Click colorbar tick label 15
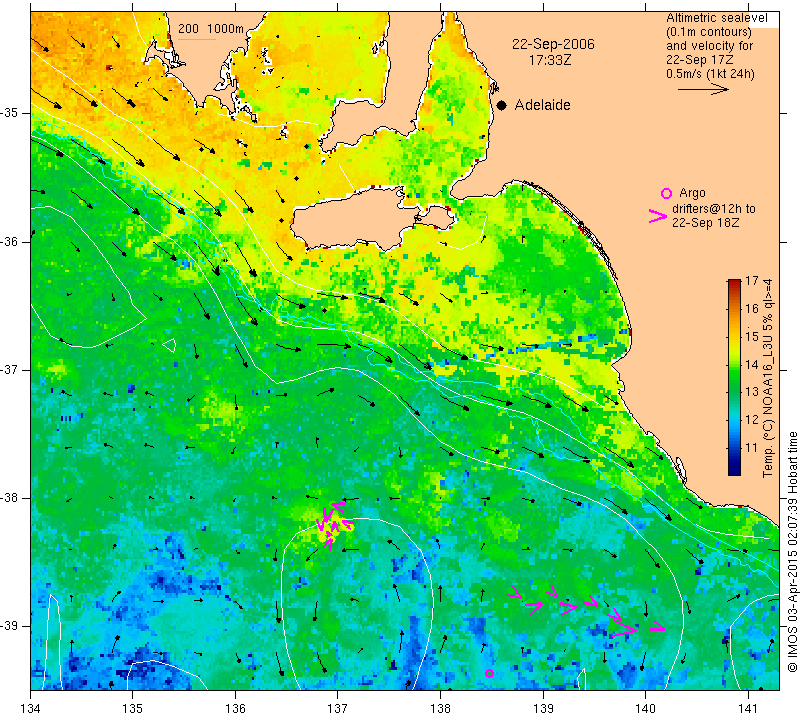 [752, 336]
